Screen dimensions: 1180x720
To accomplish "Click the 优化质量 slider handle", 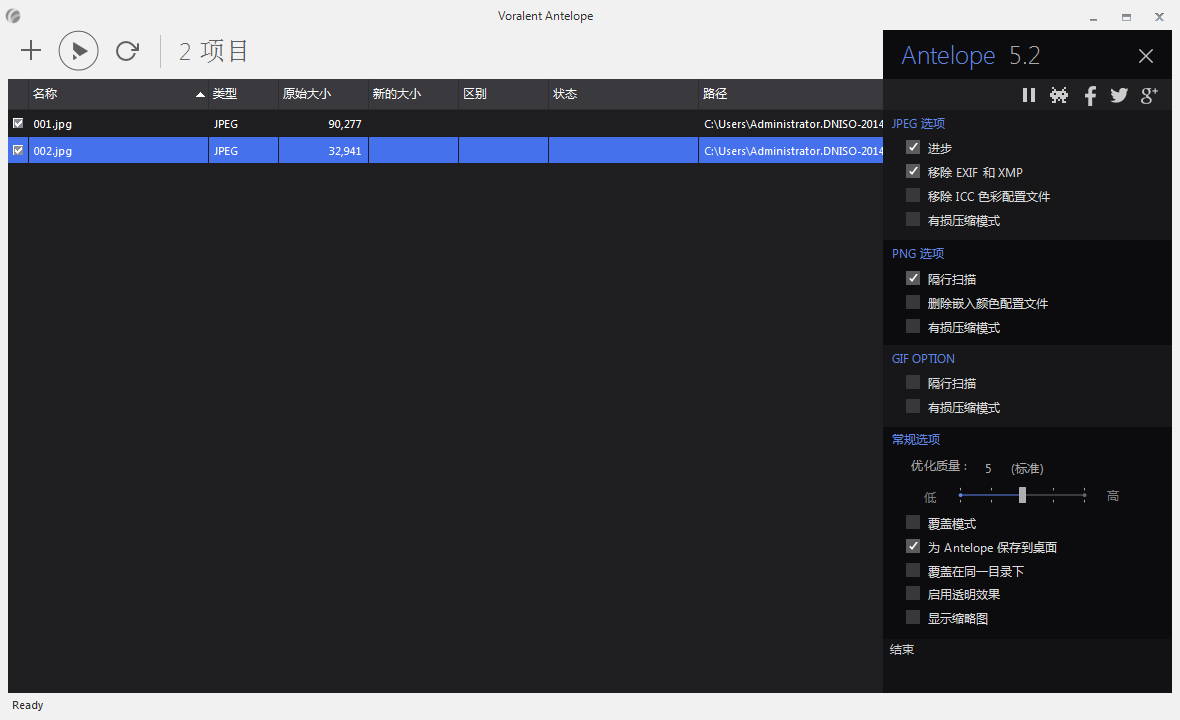I will coord(1022,495).
